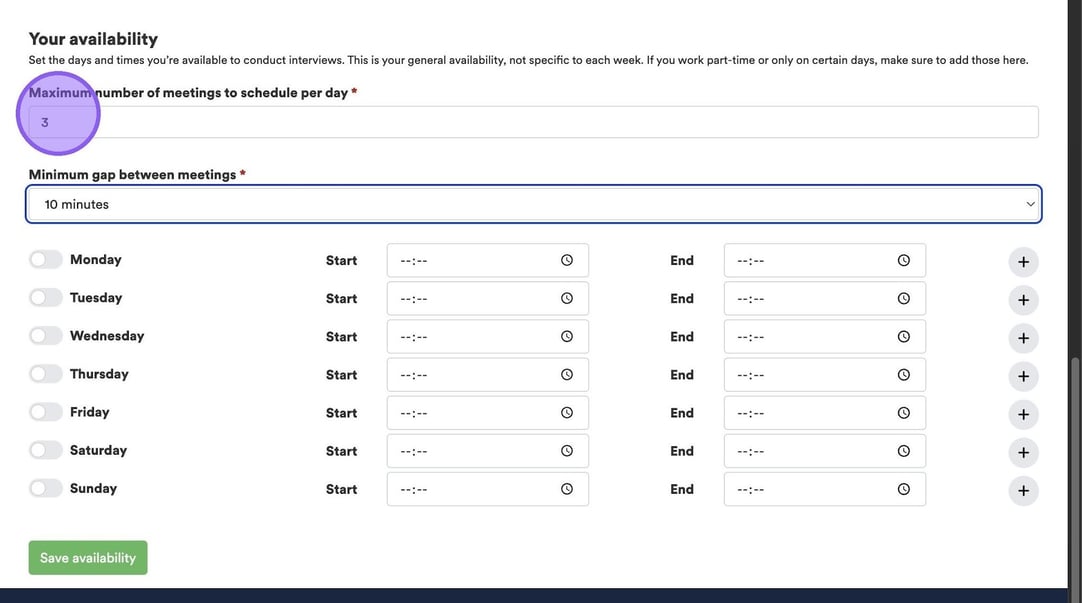The height and width of the screenshot is (603, 1082).
Task: Add another time slot for Wednesday
Action: (x=1023, y=338)
